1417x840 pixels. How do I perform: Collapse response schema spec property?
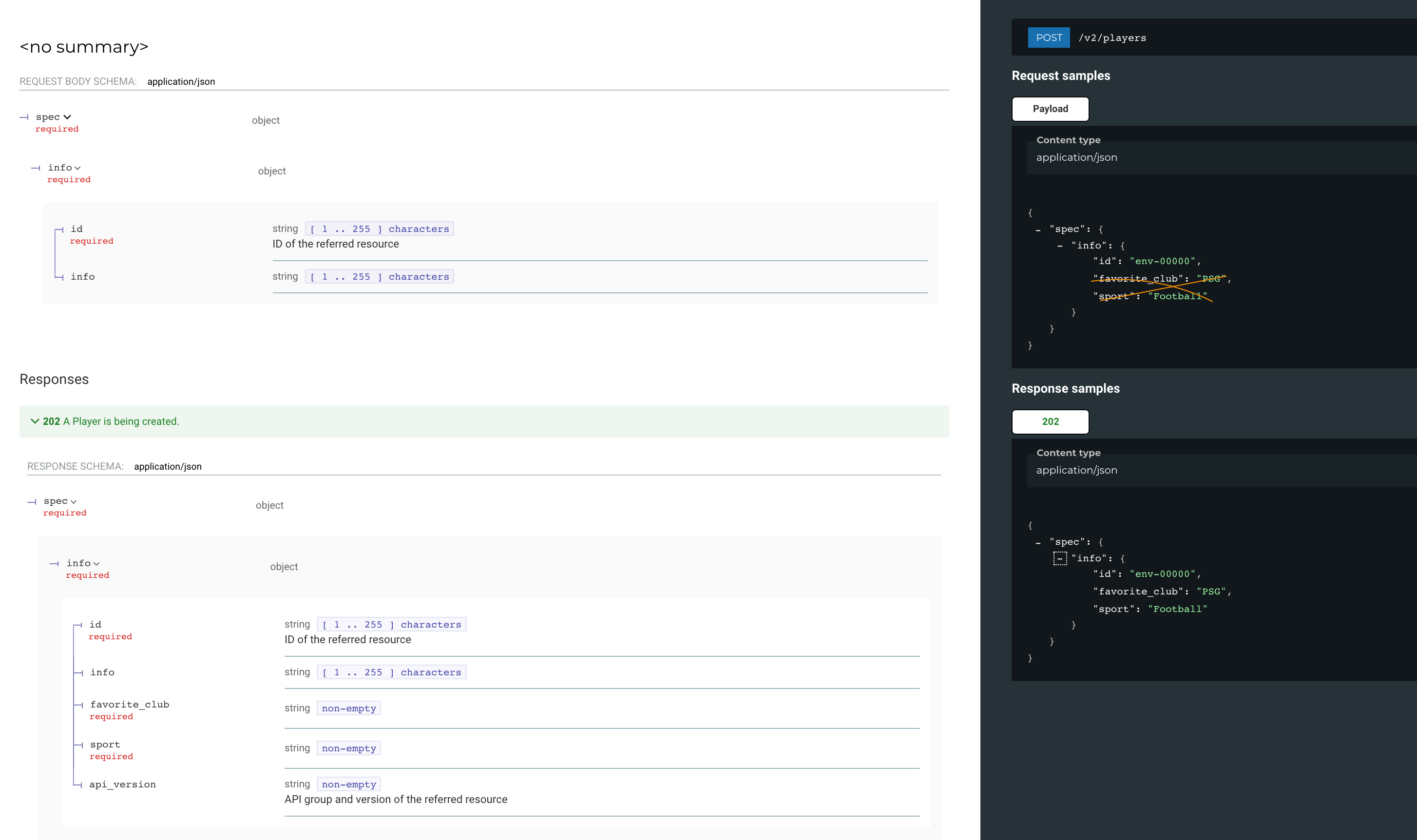pos(60,501)
